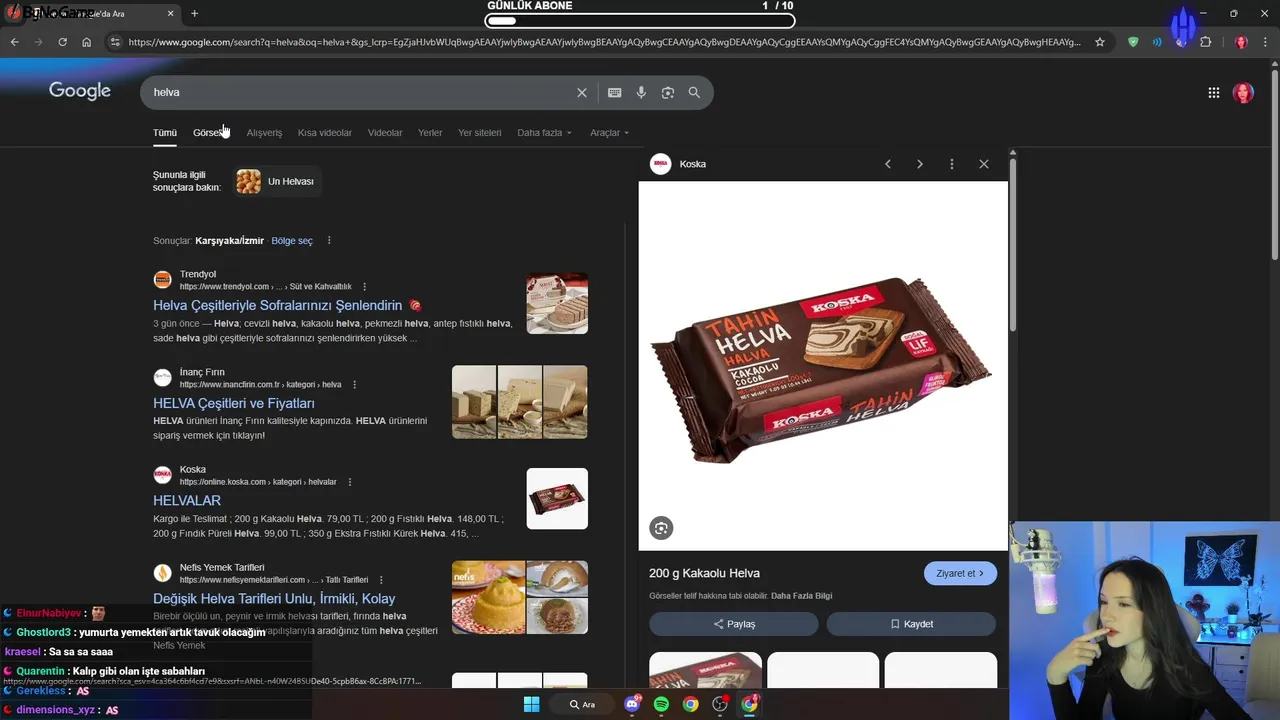This screenshot has height=720, width=1280.
Task: Open the taskbar Ara search box
Action: point(583,704)
